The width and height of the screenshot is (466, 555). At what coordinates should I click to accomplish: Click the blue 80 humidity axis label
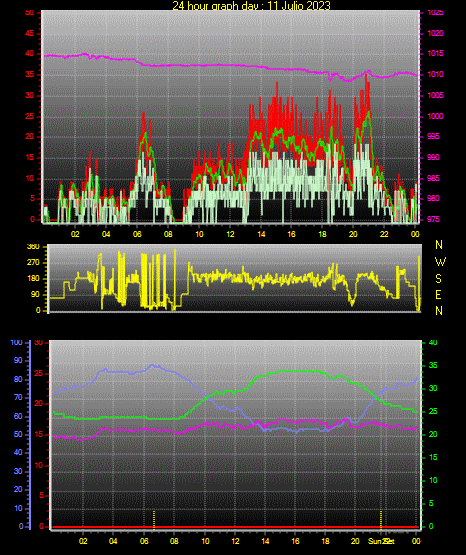tap(18, 379)
